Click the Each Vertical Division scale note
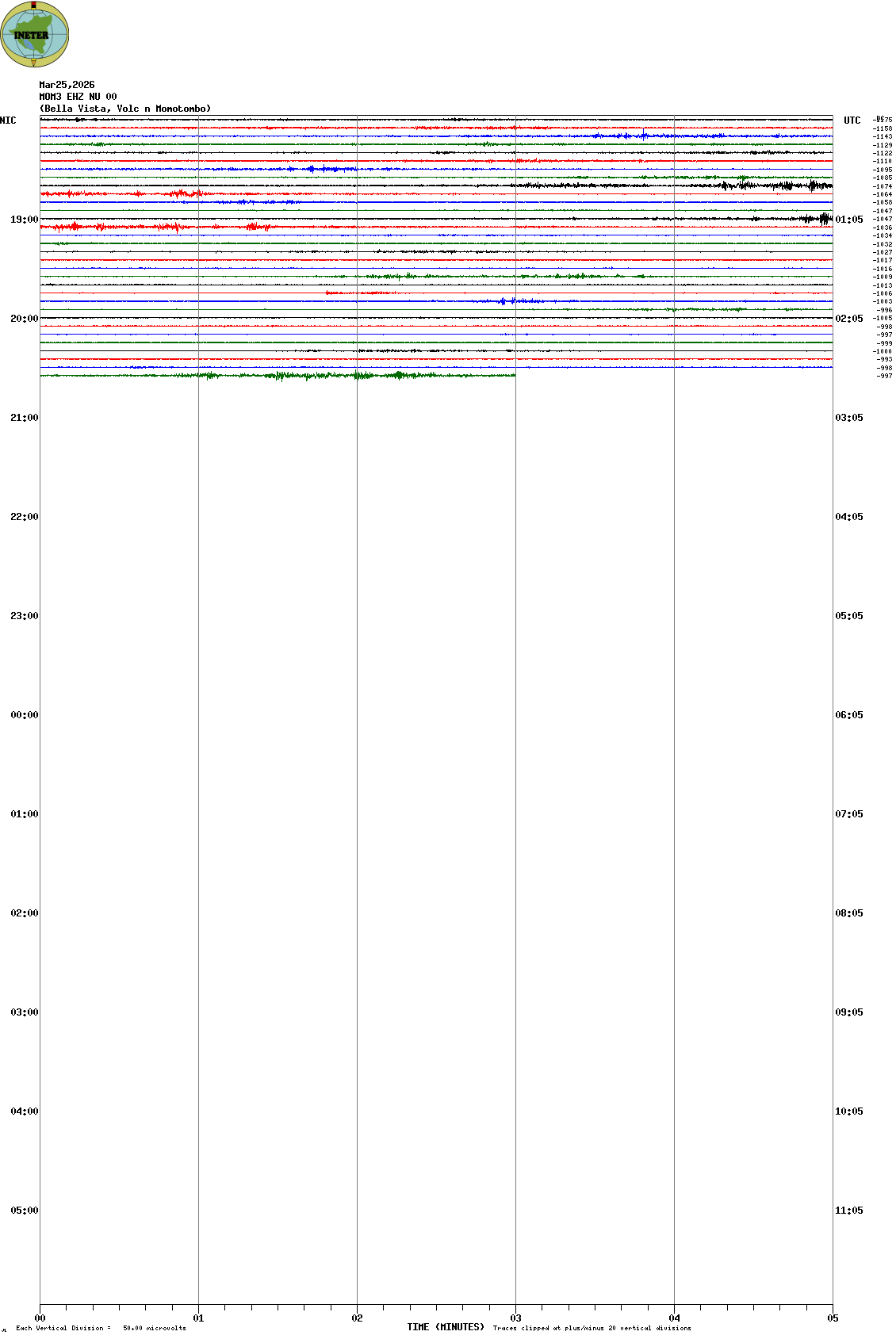 pyautogui.click(x=101, y=1328)
